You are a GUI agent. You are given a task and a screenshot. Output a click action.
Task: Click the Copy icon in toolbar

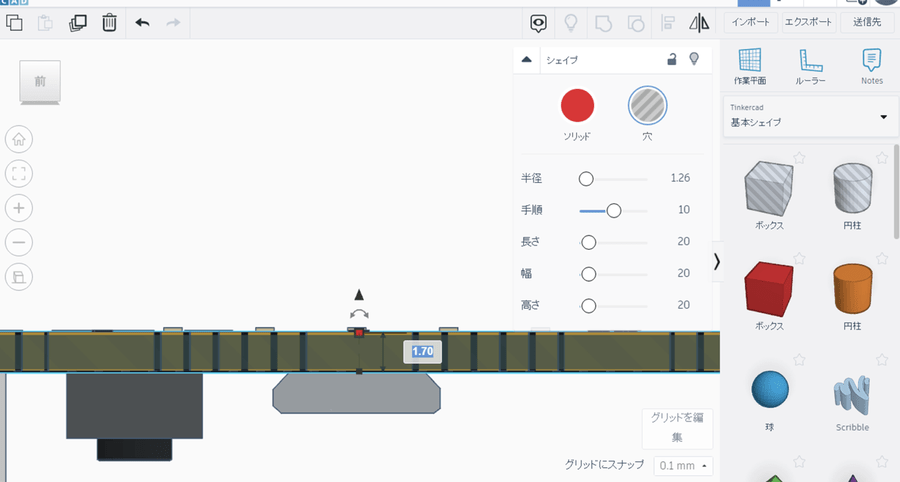[14, 23]
